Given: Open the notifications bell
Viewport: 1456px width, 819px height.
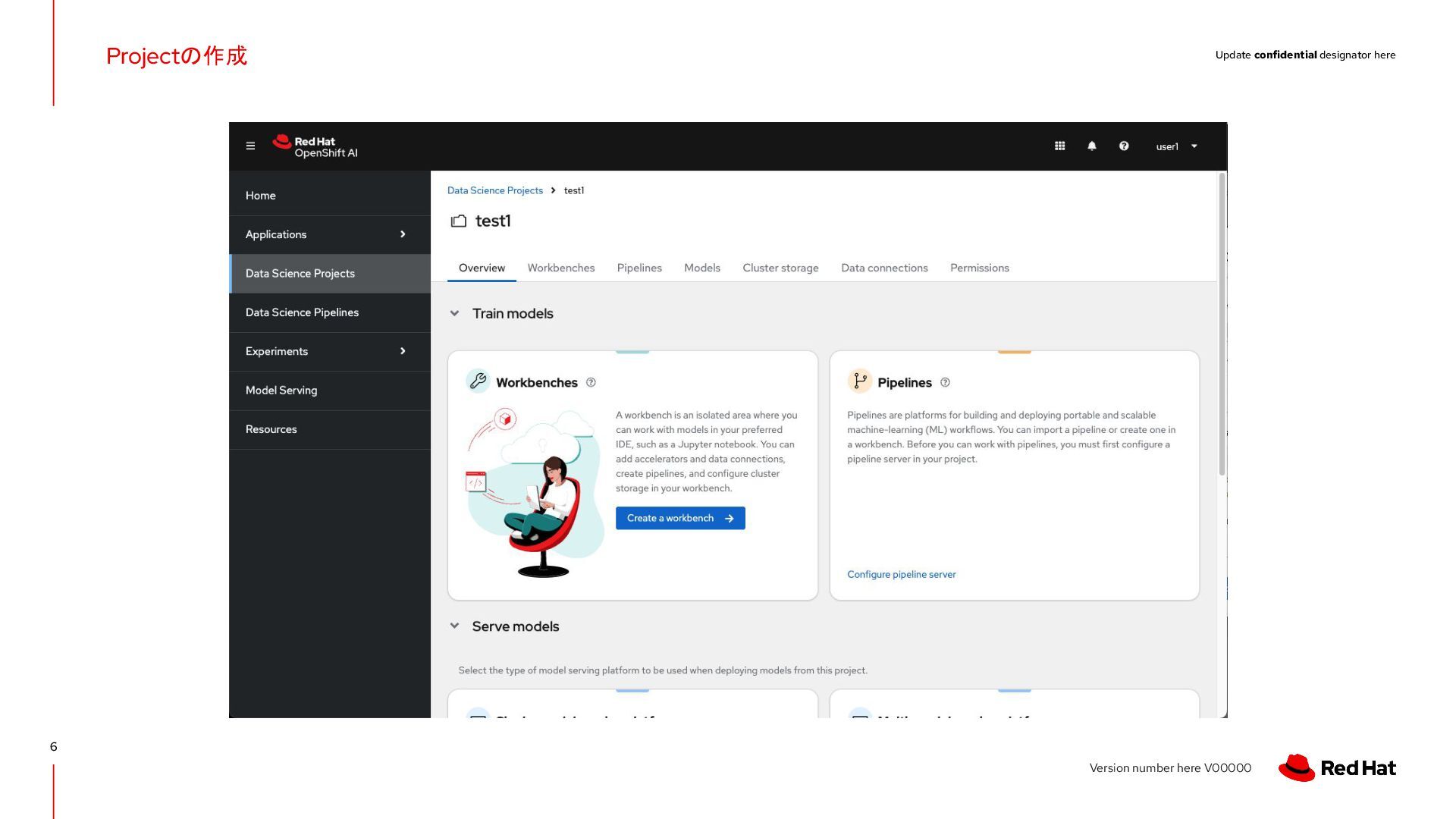Looking at the screenshot, I should pyautogui.click(x=1091, y=146).
